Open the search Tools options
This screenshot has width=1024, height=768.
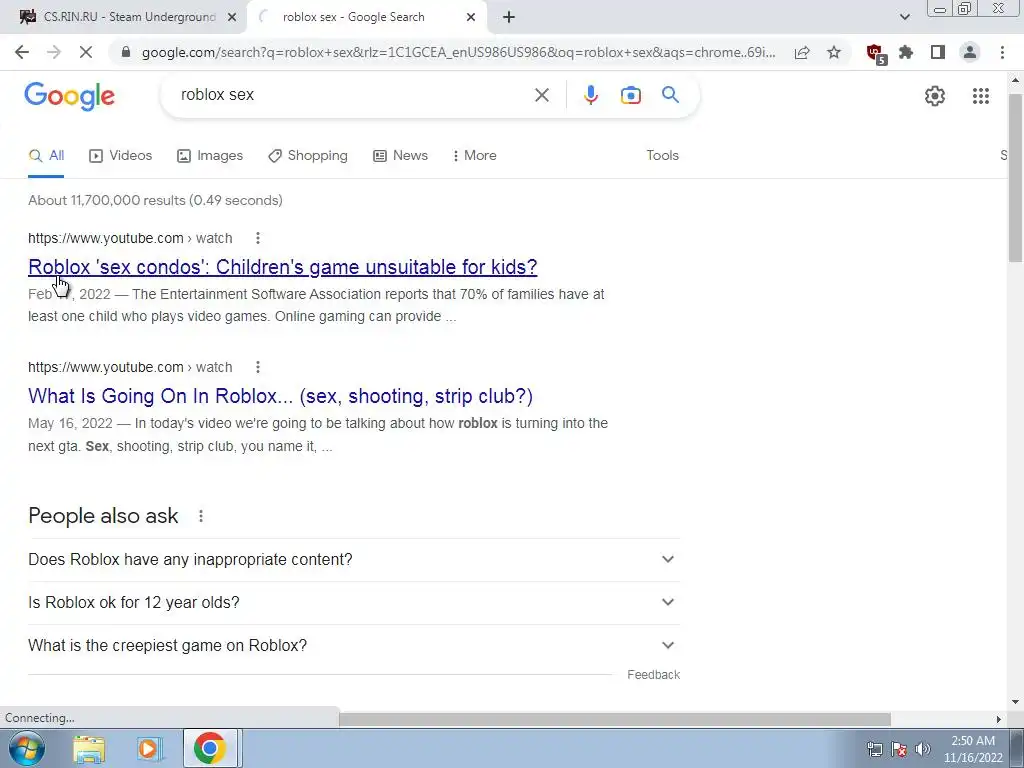tap(662, 155)
